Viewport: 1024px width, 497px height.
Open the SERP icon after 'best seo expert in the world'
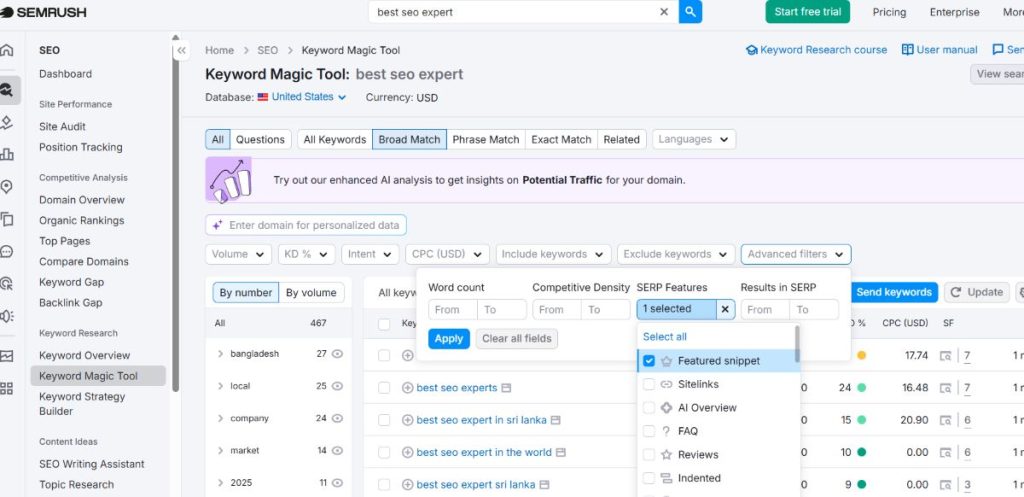coord(560,453)
